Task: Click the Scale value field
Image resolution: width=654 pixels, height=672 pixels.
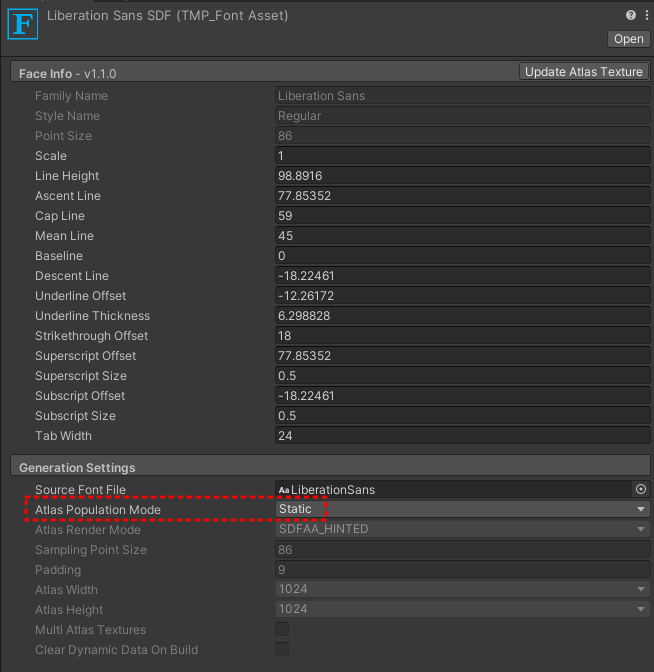Action: [462, 156]
